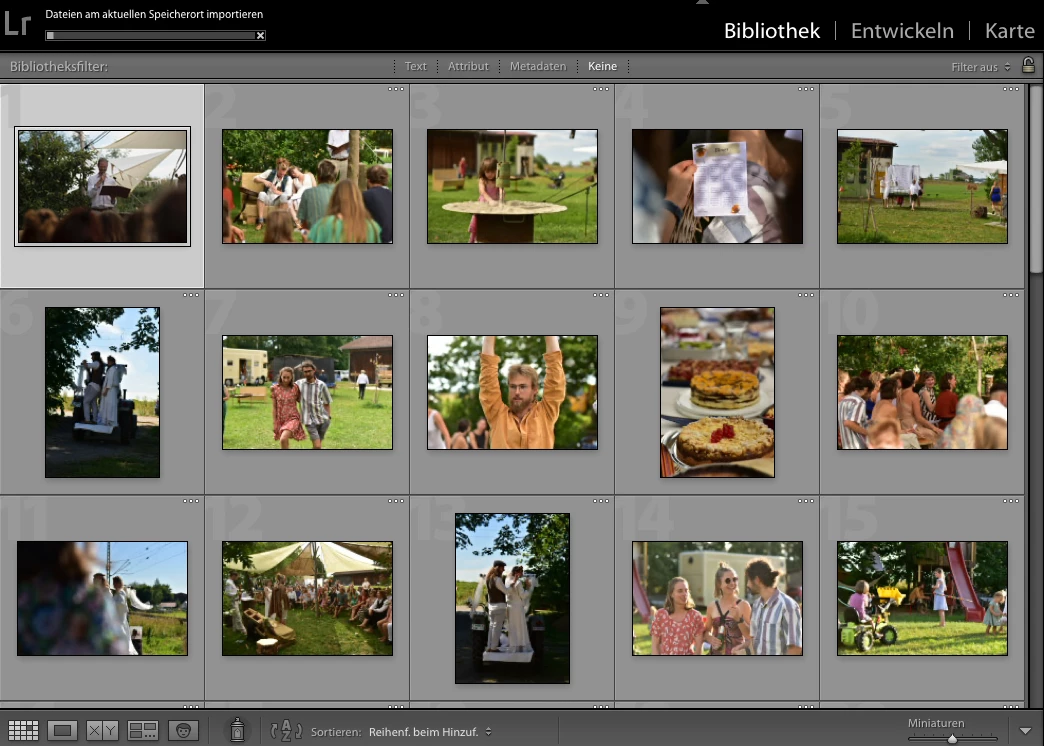
Task: Open the Karte module
Action: coord(1009,31)
